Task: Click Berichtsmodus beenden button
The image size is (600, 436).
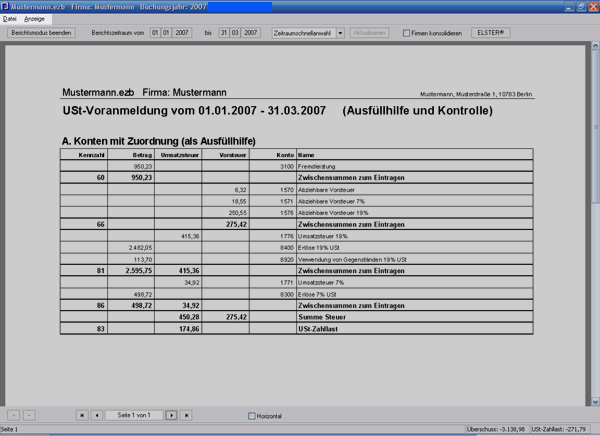Action: coord(41,33)
